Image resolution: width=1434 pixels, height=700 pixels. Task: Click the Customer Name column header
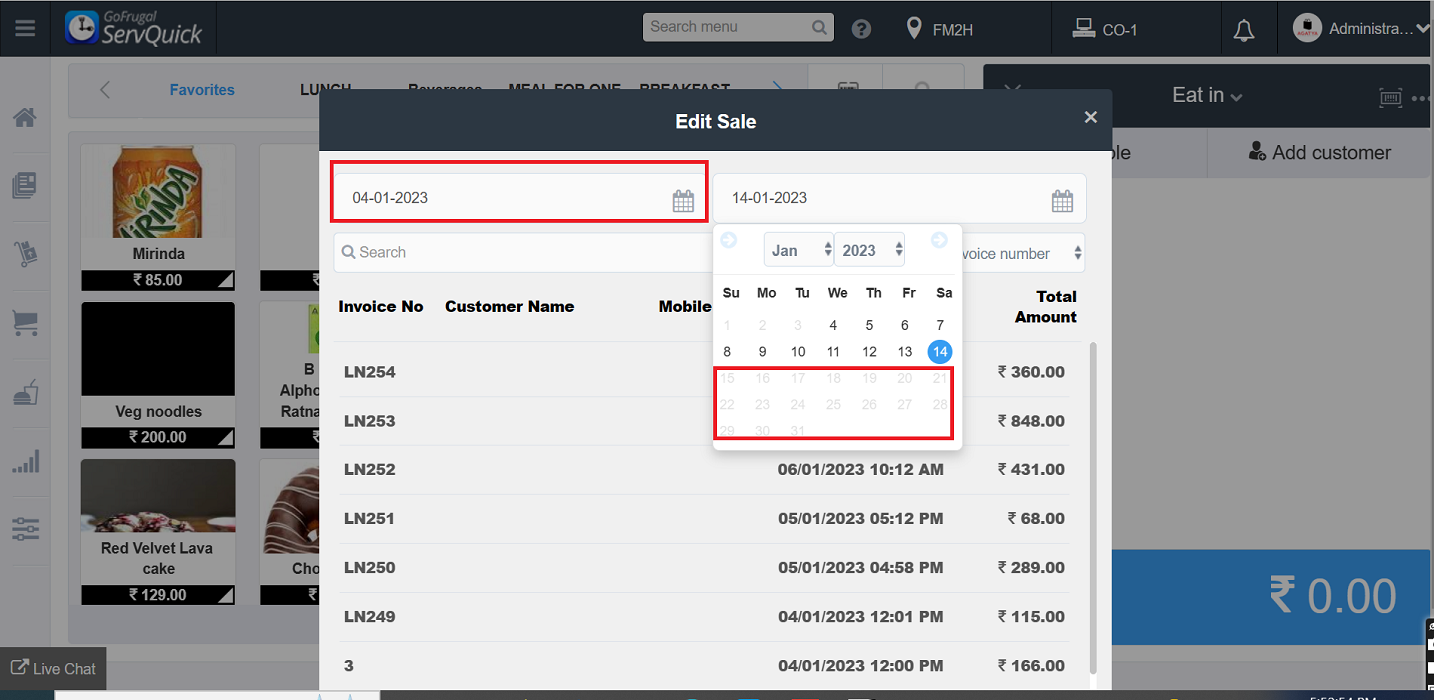(x=509, y=307)
